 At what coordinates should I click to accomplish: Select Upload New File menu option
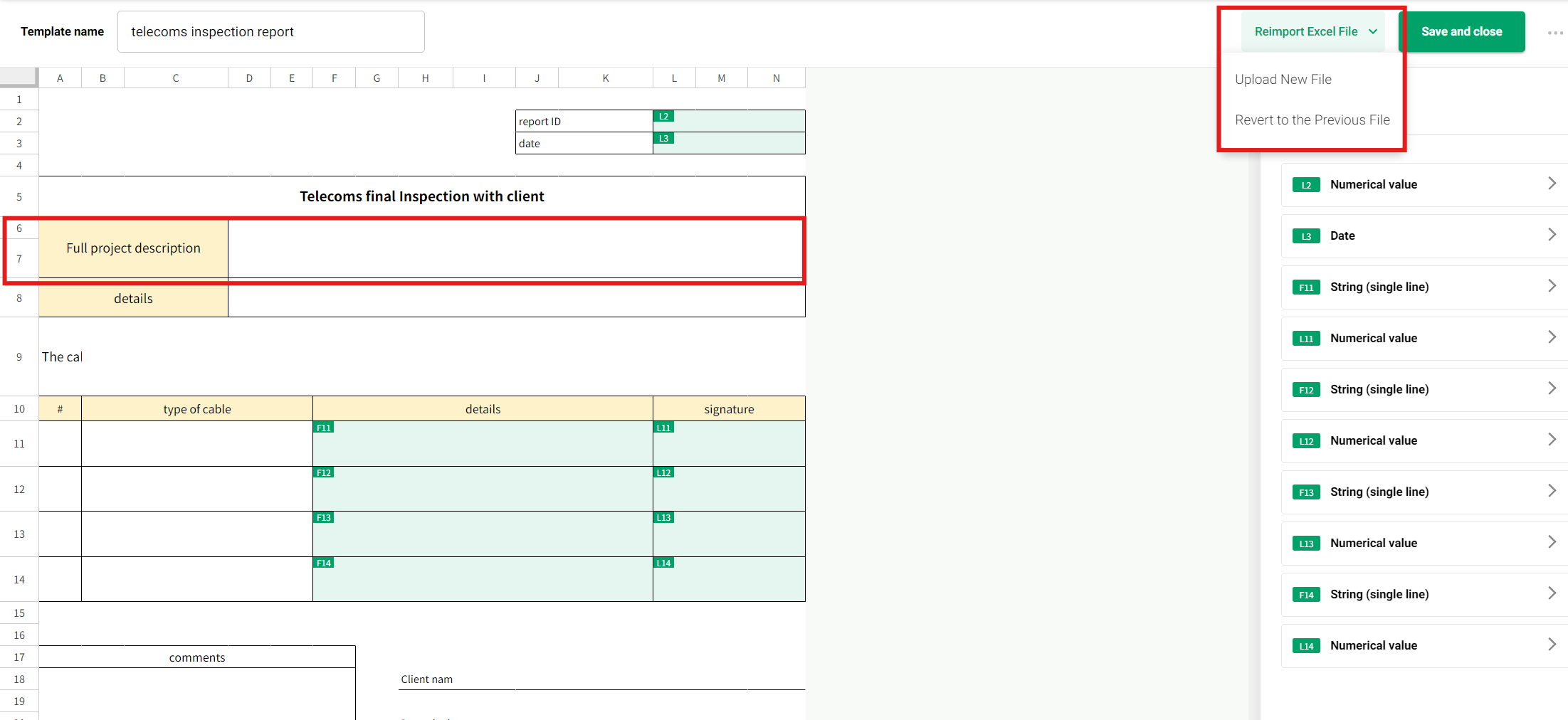(x=1283, y=80)
